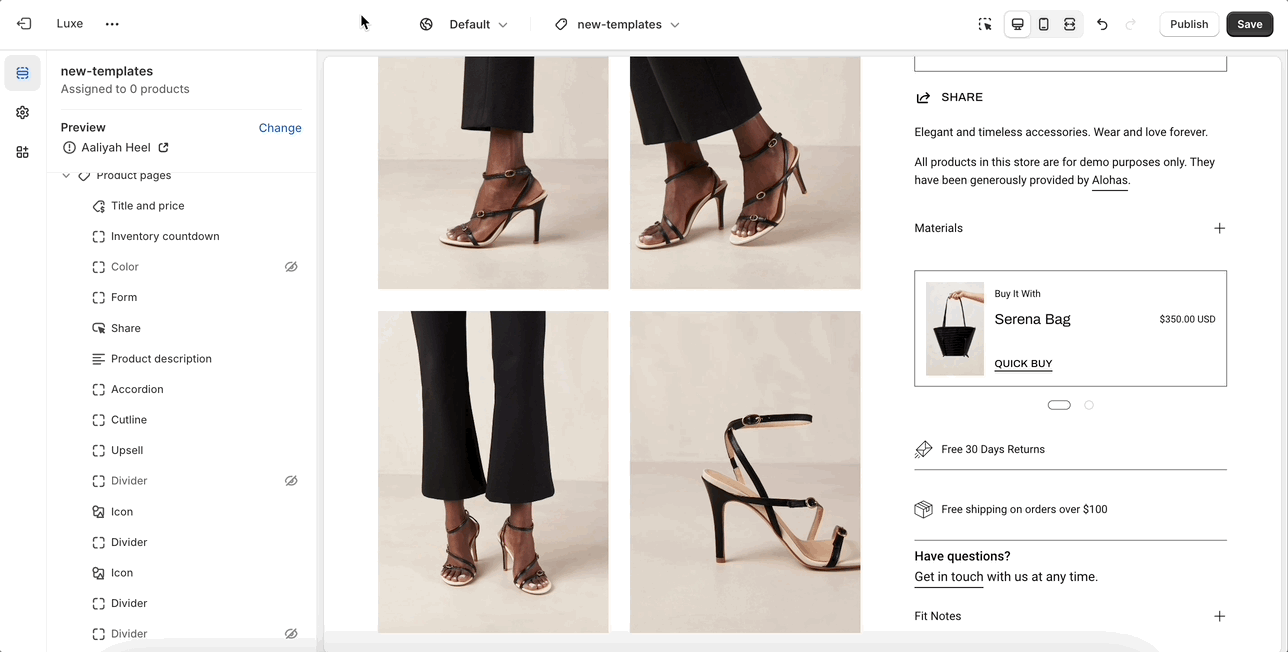Open the app embeds sidebar icon
Viewport: 1288px width, 652px height.
click(22, 152)
